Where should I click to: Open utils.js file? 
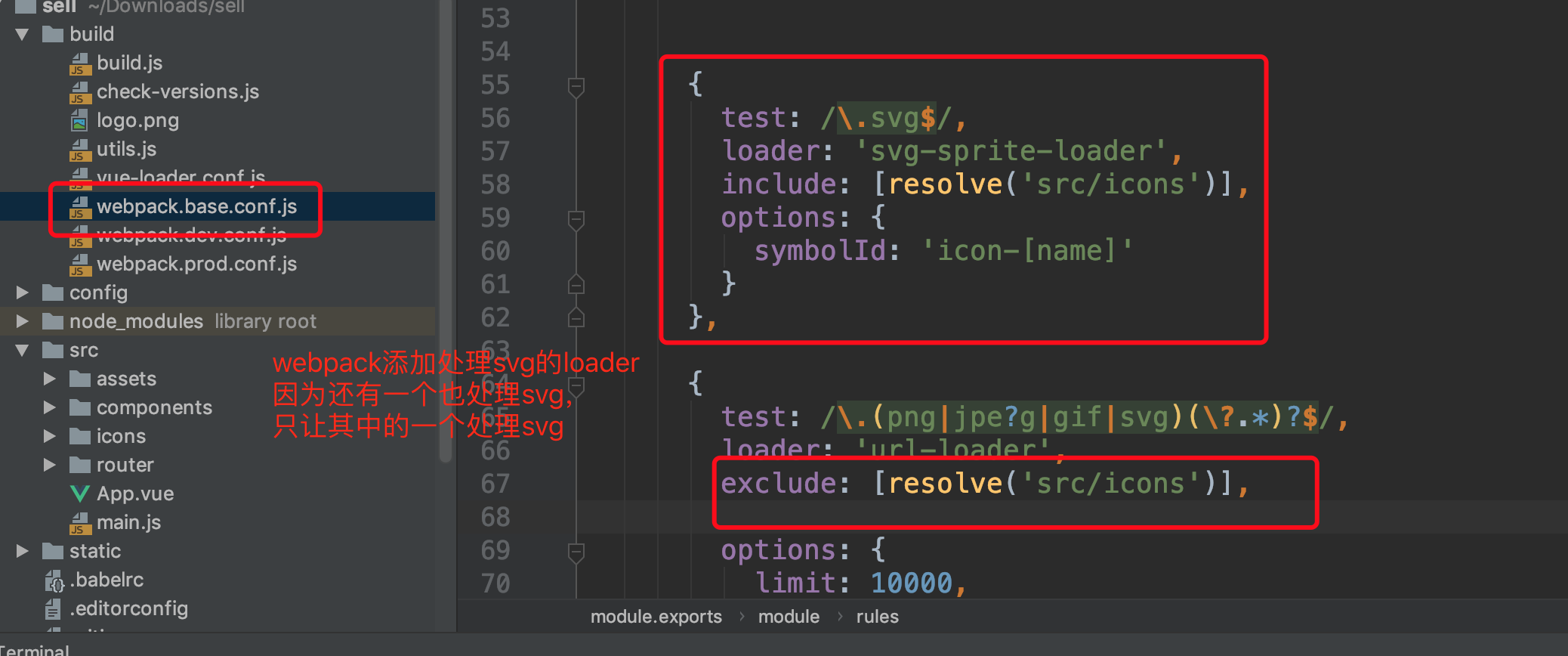(126, 149)
